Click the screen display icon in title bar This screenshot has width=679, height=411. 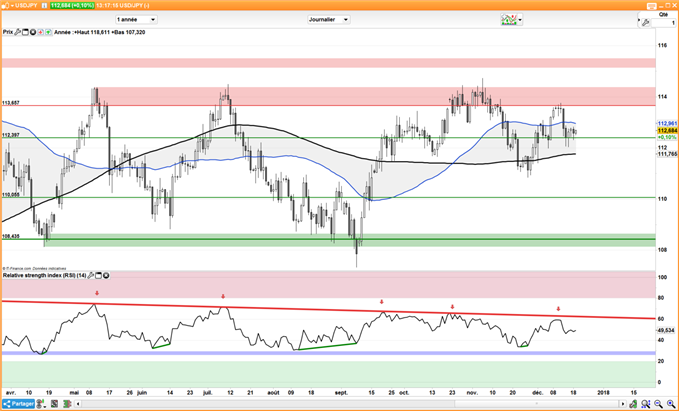point(651,6)
